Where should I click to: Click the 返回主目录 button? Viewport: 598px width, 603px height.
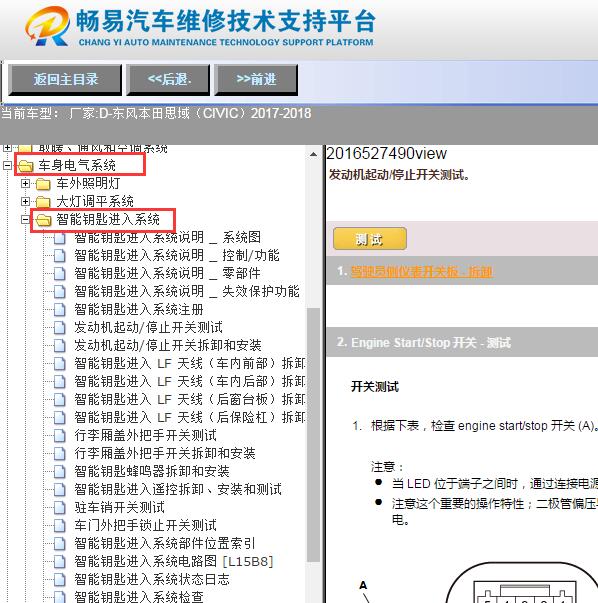65,80
